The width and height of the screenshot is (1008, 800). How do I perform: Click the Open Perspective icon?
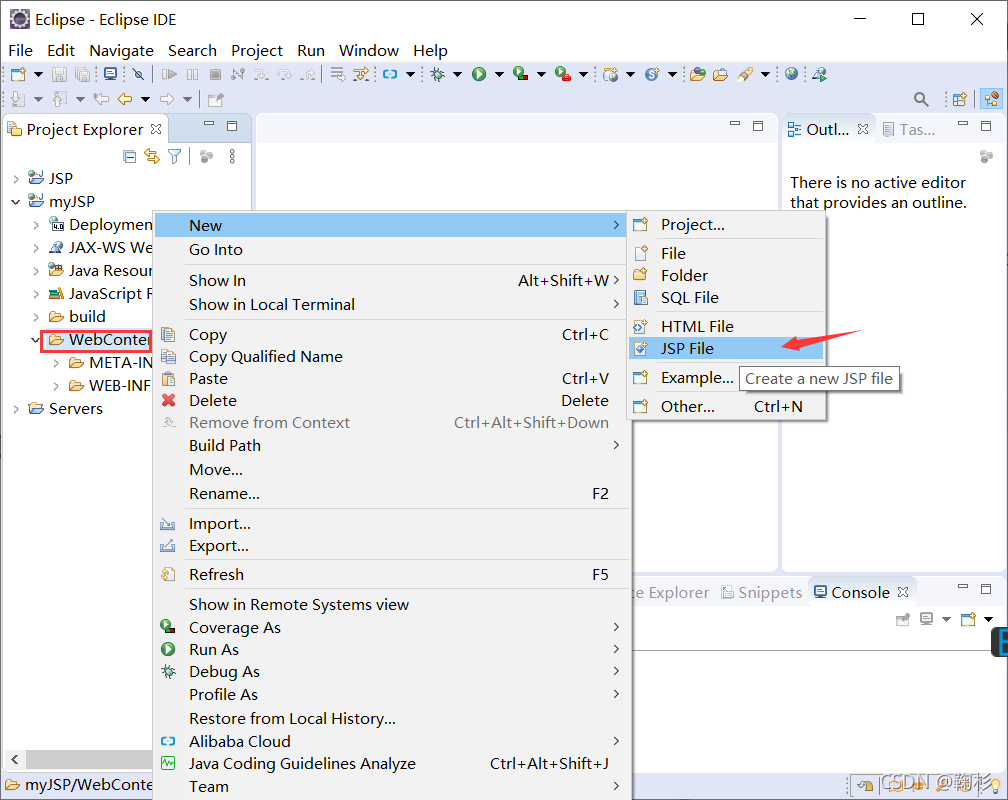pos(960,99)
